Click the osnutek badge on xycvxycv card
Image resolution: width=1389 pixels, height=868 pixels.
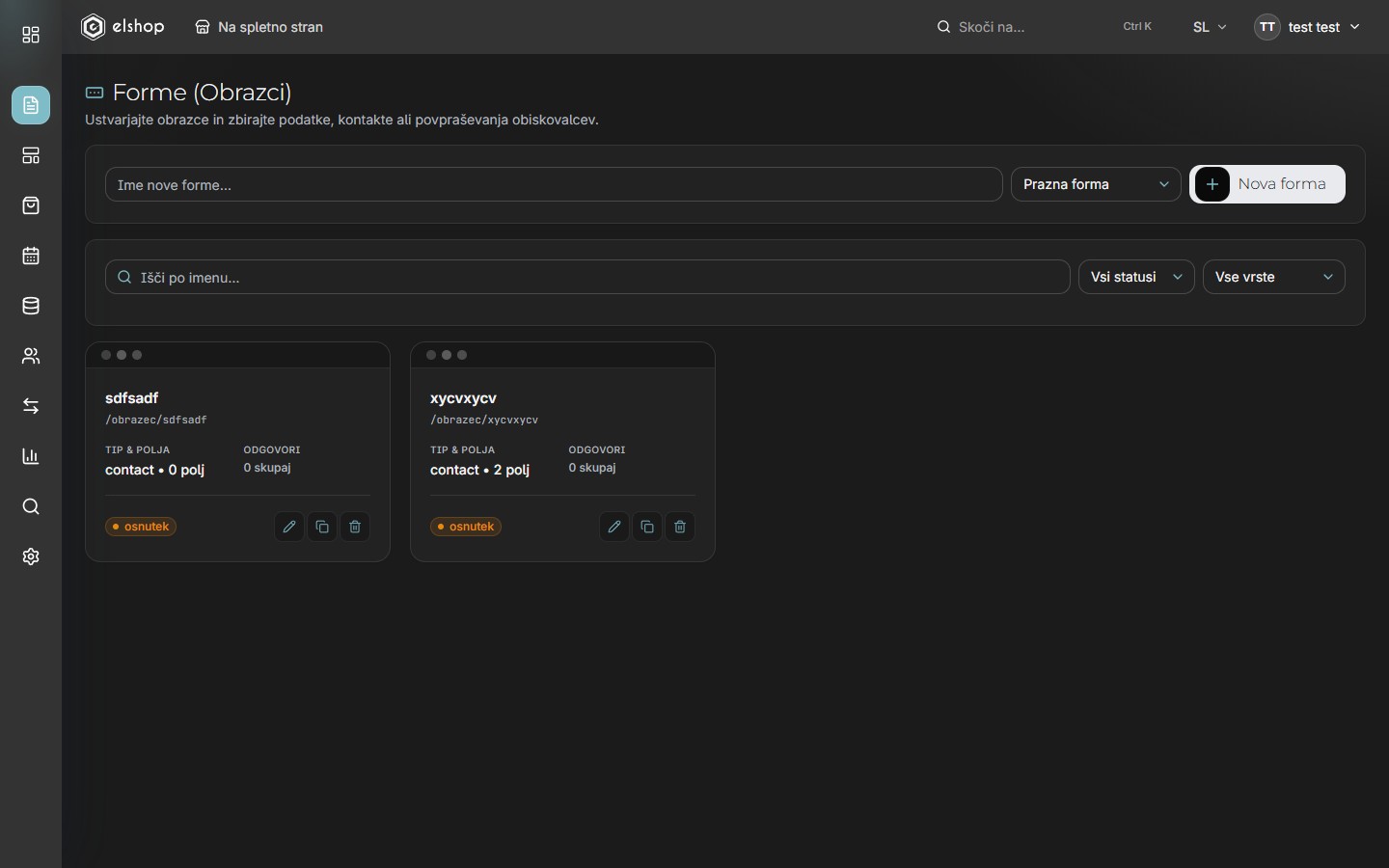point(466,527)
